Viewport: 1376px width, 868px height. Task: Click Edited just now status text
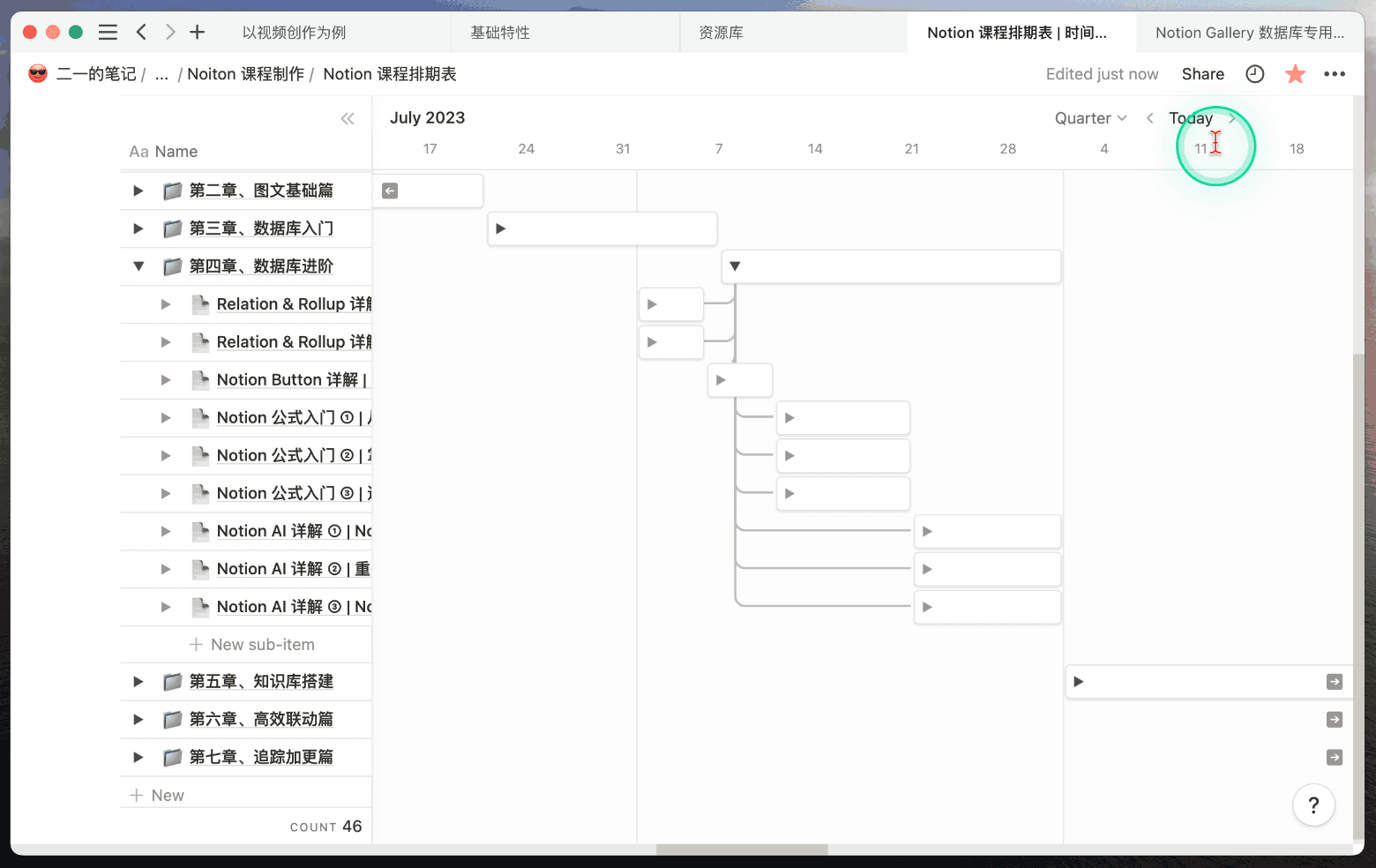click(x=1102, y=74)
